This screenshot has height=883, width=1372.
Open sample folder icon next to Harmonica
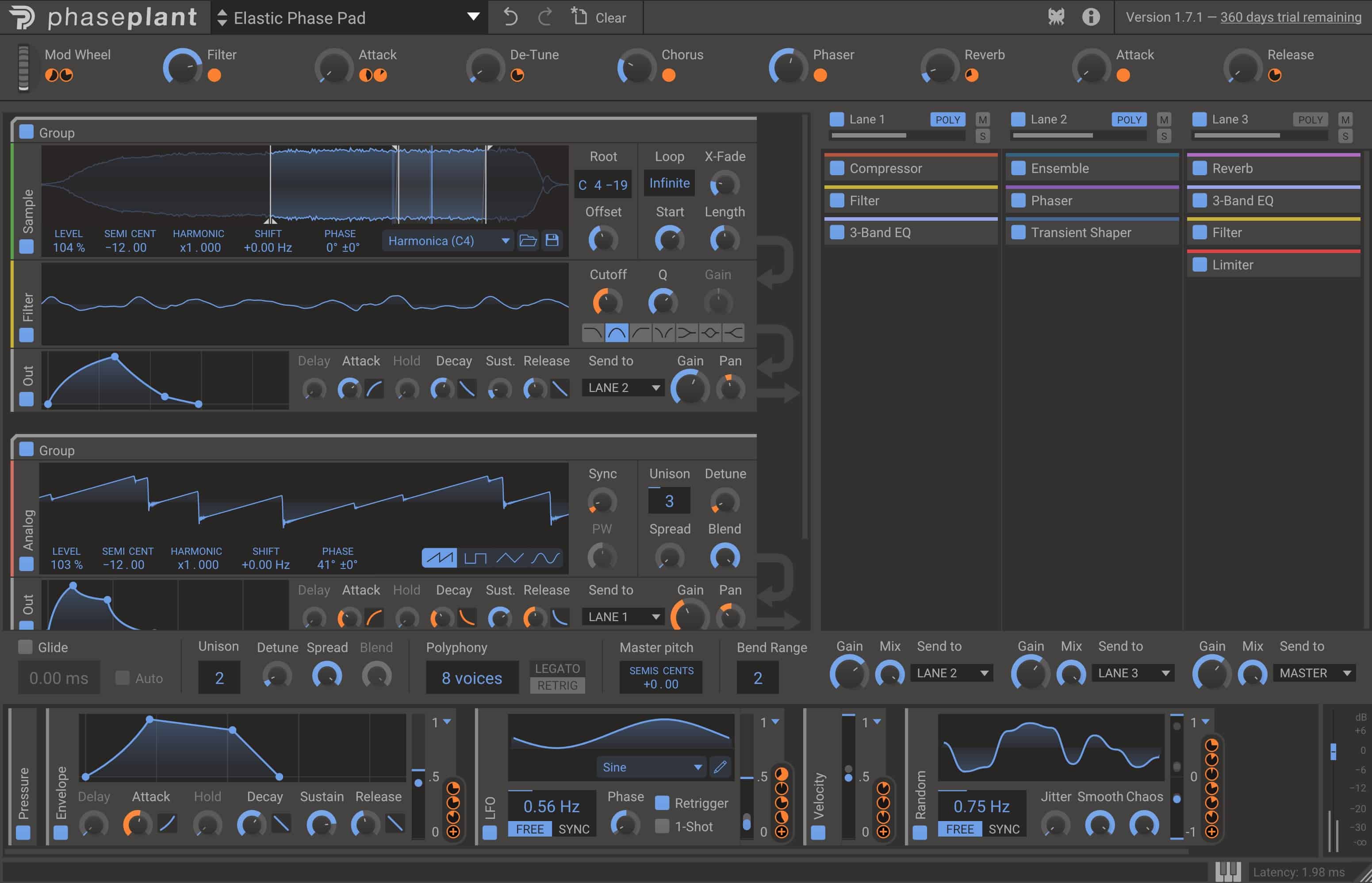(x=528, y=240)
